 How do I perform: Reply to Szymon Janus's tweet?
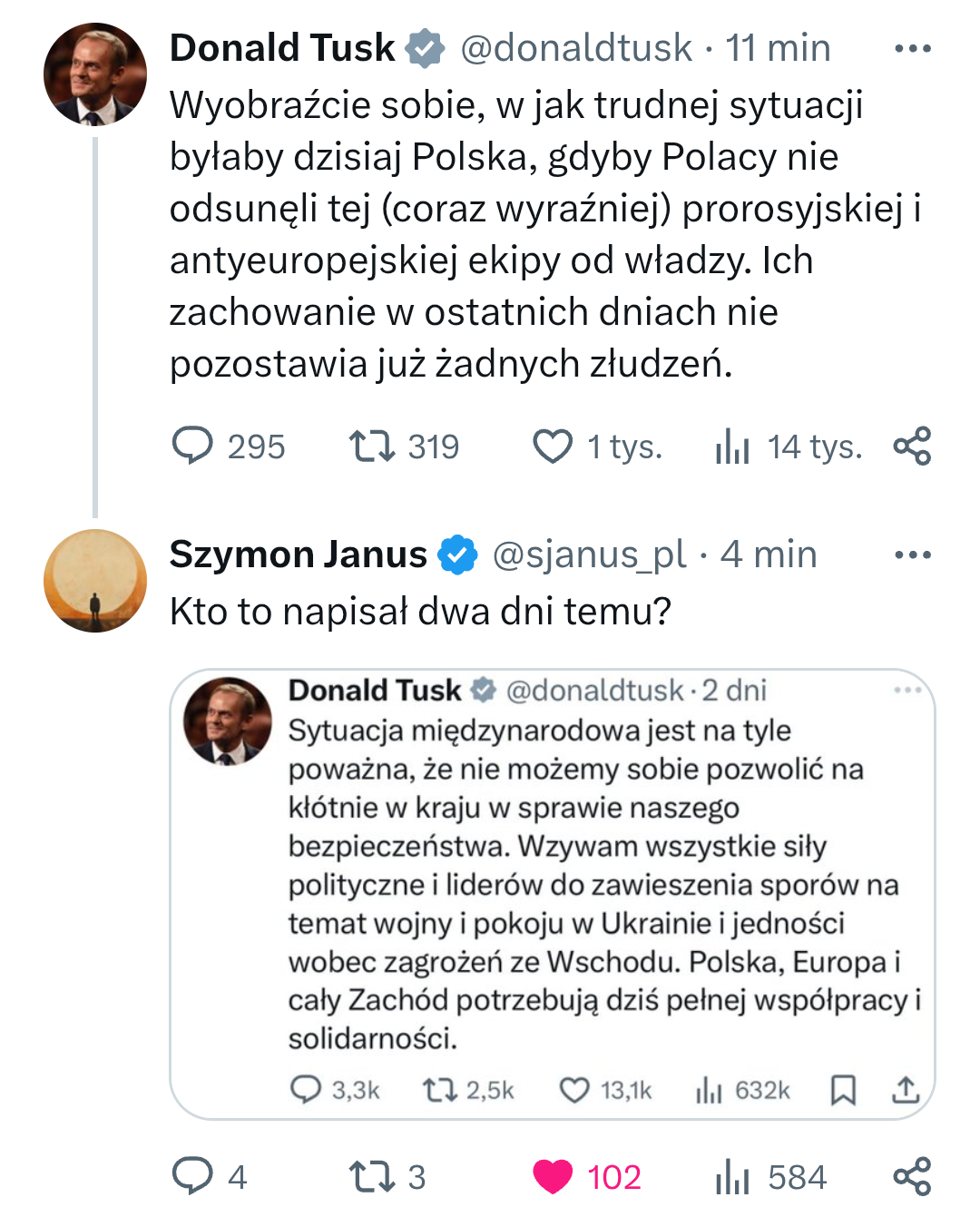192,1177
